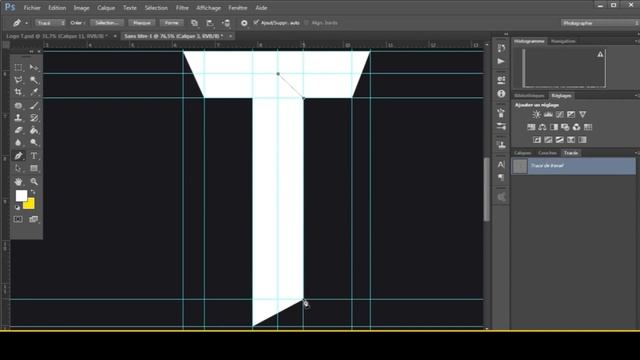
Task: Add a Gradient Map adjustment
Action: click(582, 140)
